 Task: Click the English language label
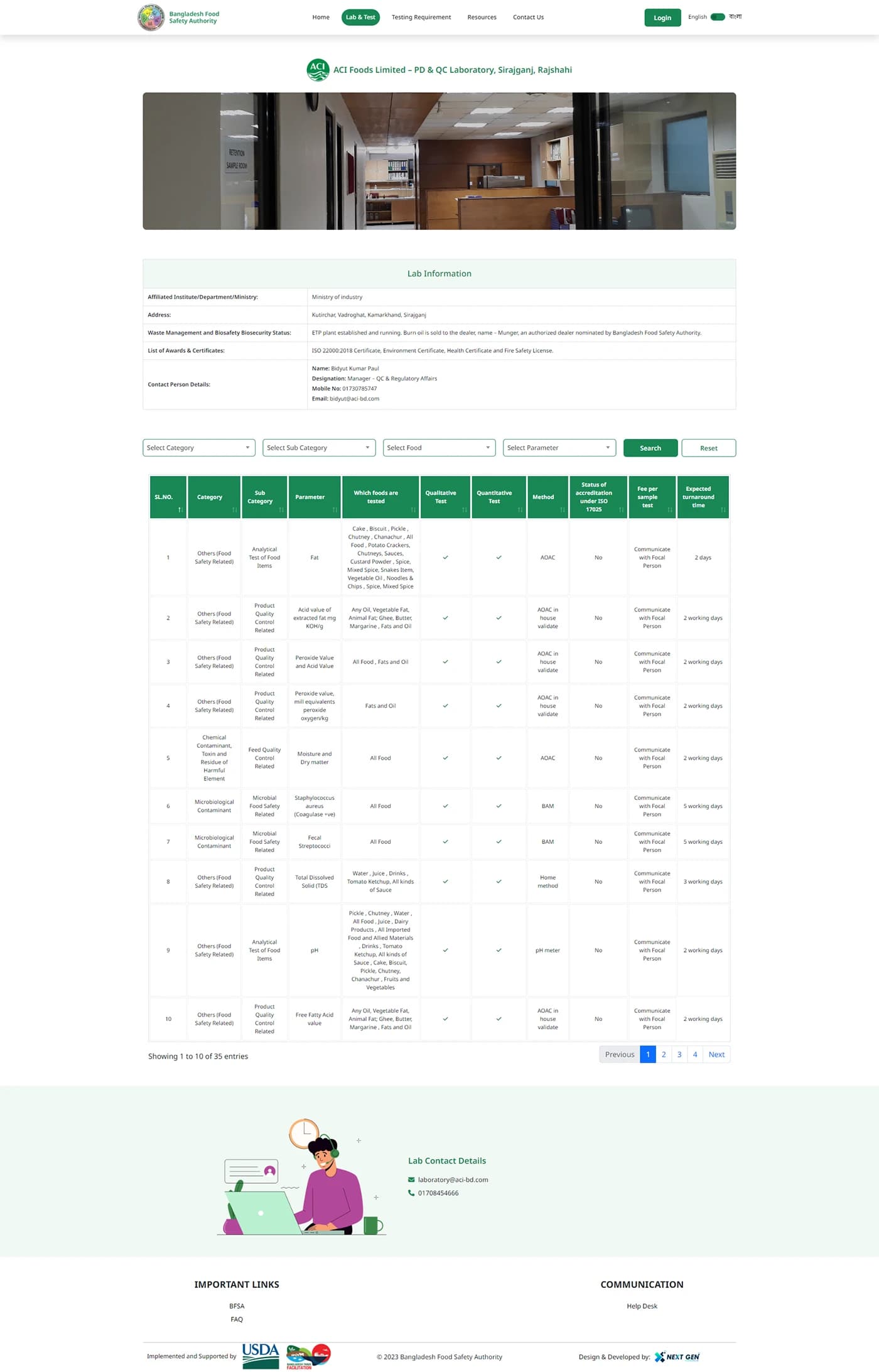697,17
